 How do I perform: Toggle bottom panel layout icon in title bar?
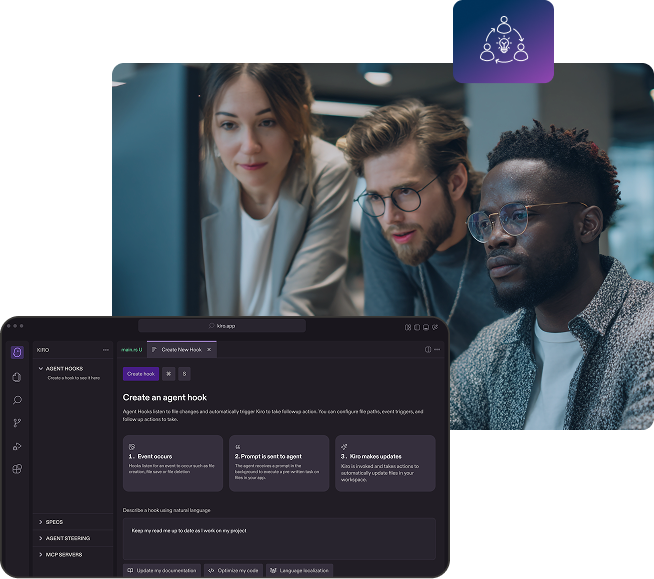tap(426, 327)
